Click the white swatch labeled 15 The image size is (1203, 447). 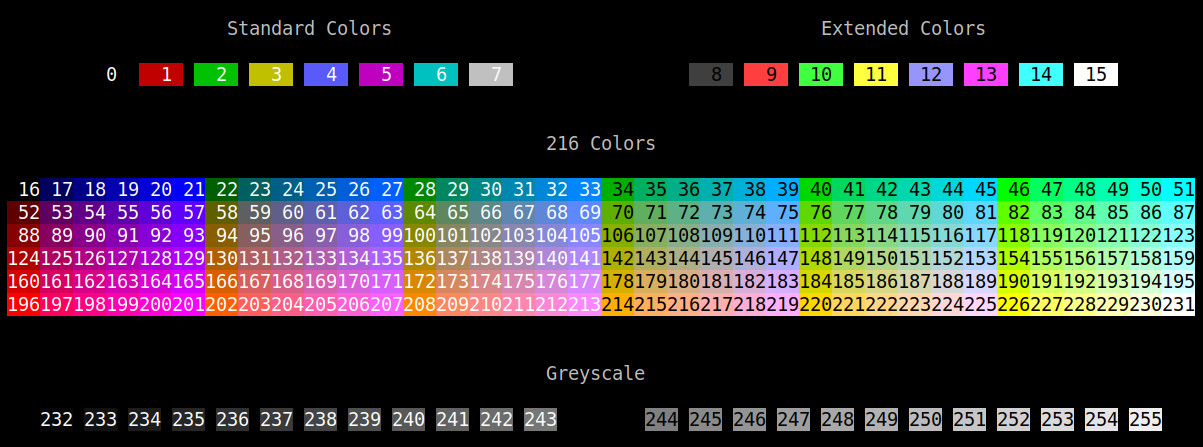(x=1096, y=74)
